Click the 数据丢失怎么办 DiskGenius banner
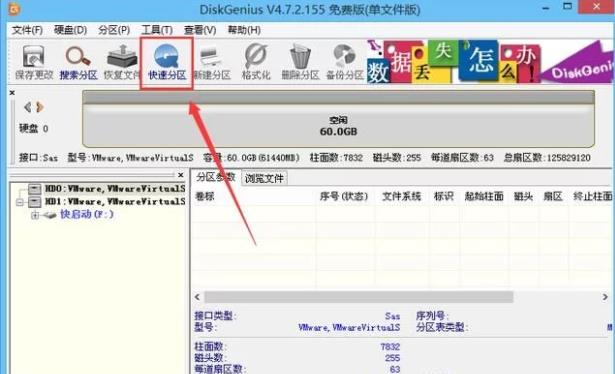The width and height of the screenshot is (615, 374). pos(490,62)
